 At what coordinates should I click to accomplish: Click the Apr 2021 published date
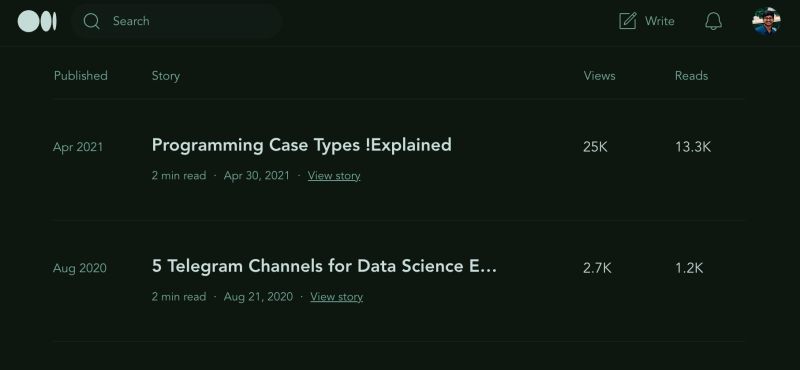(x=78, y=147)
